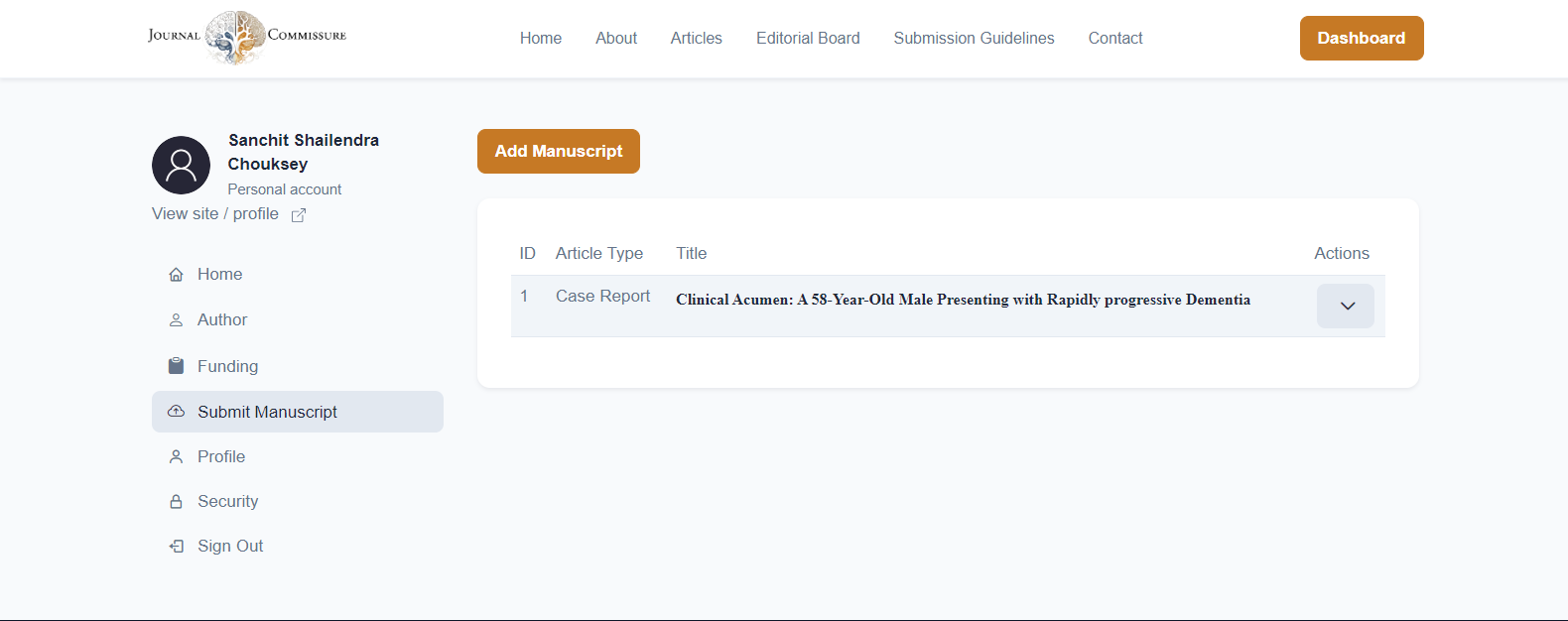Screen dimensions: 1568x621
Task: Open the Contact page link
Action: point(1114,39)
